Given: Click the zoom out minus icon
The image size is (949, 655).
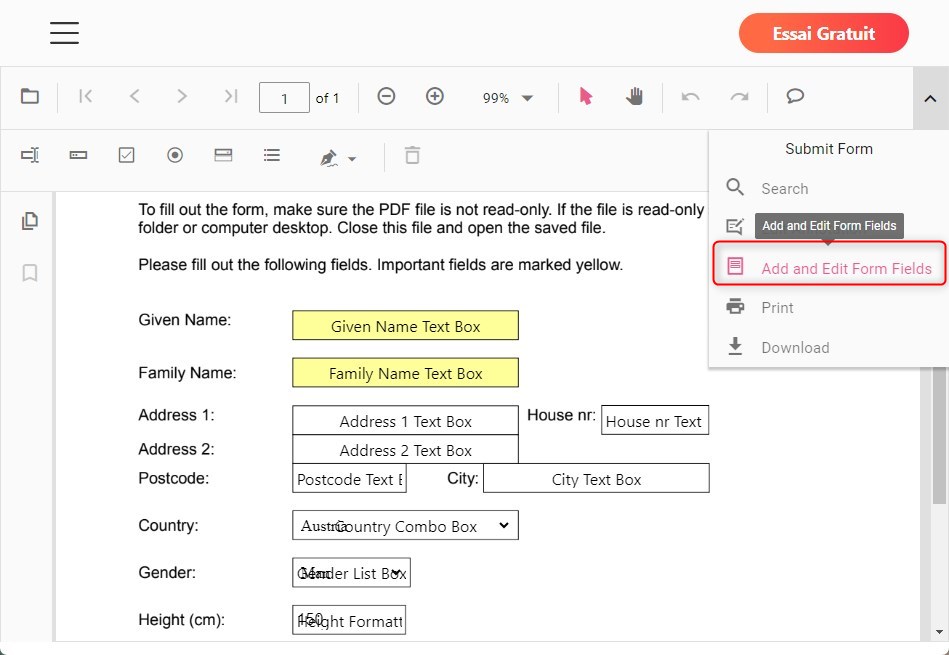Looking at the screenshot, I should tap(386, 97).
